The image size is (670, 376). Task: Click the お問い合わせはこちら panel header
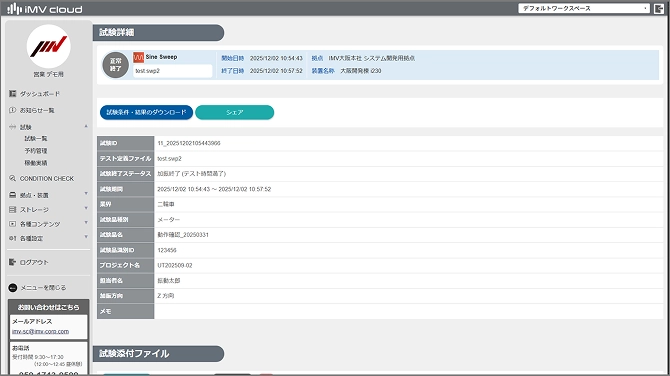pos(48,307)
